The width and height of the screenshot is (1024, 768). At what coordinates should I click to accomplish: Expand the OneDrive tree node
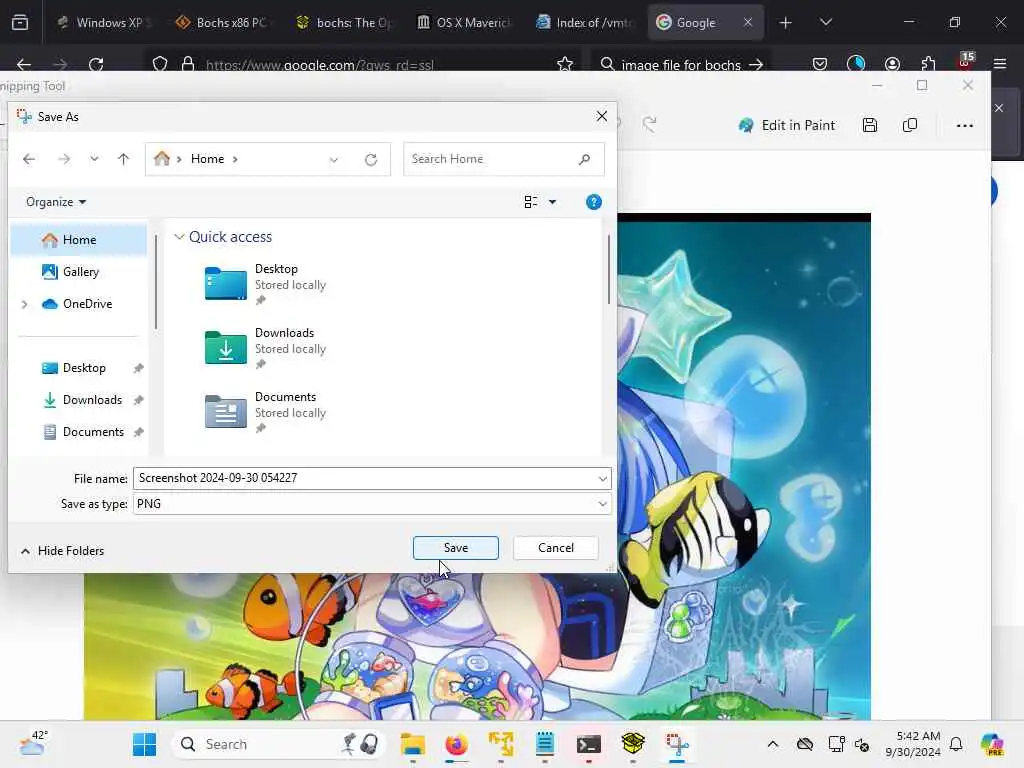pyautogui.click(x=24, y=304)
